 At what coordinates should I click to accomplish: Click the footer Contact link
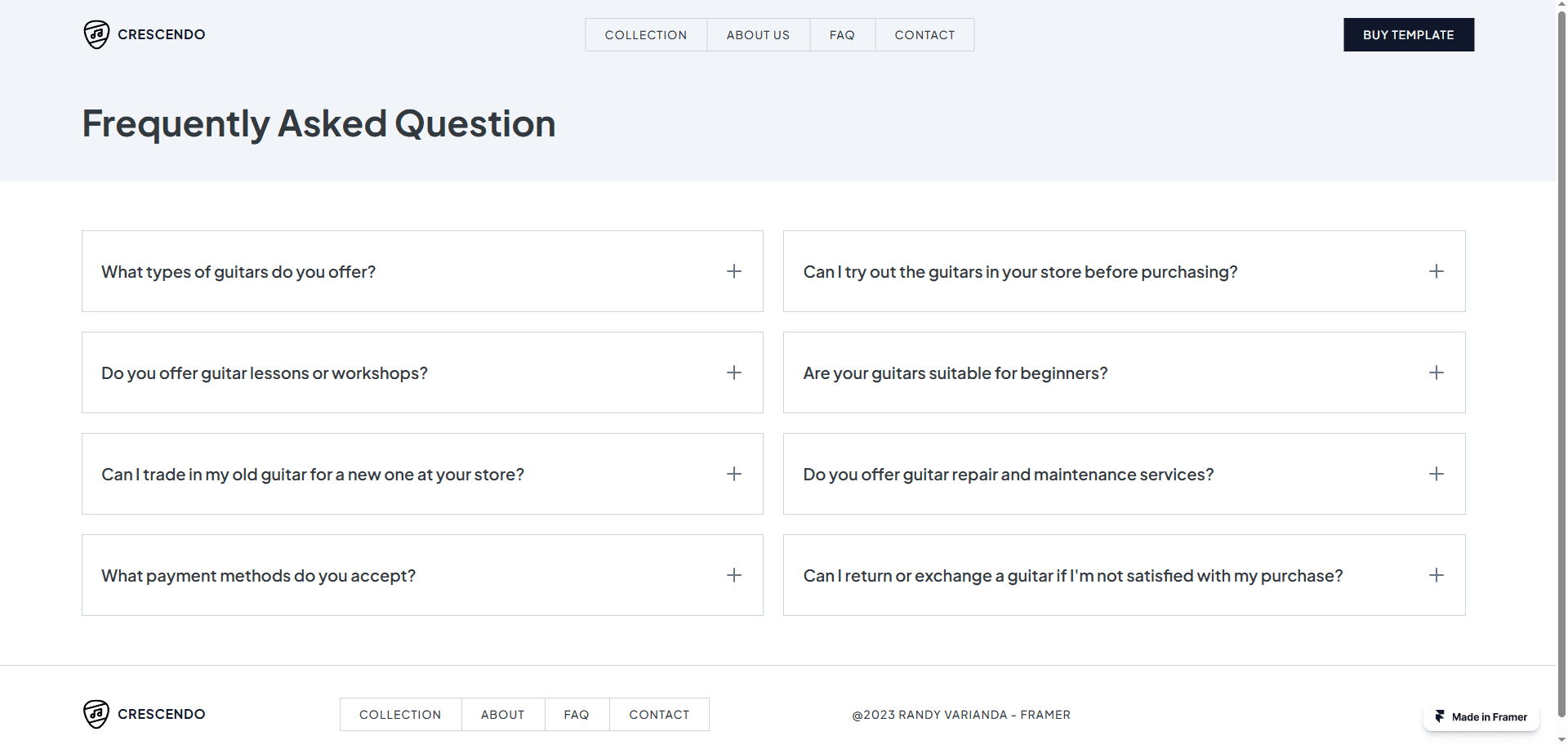[659, 715]
